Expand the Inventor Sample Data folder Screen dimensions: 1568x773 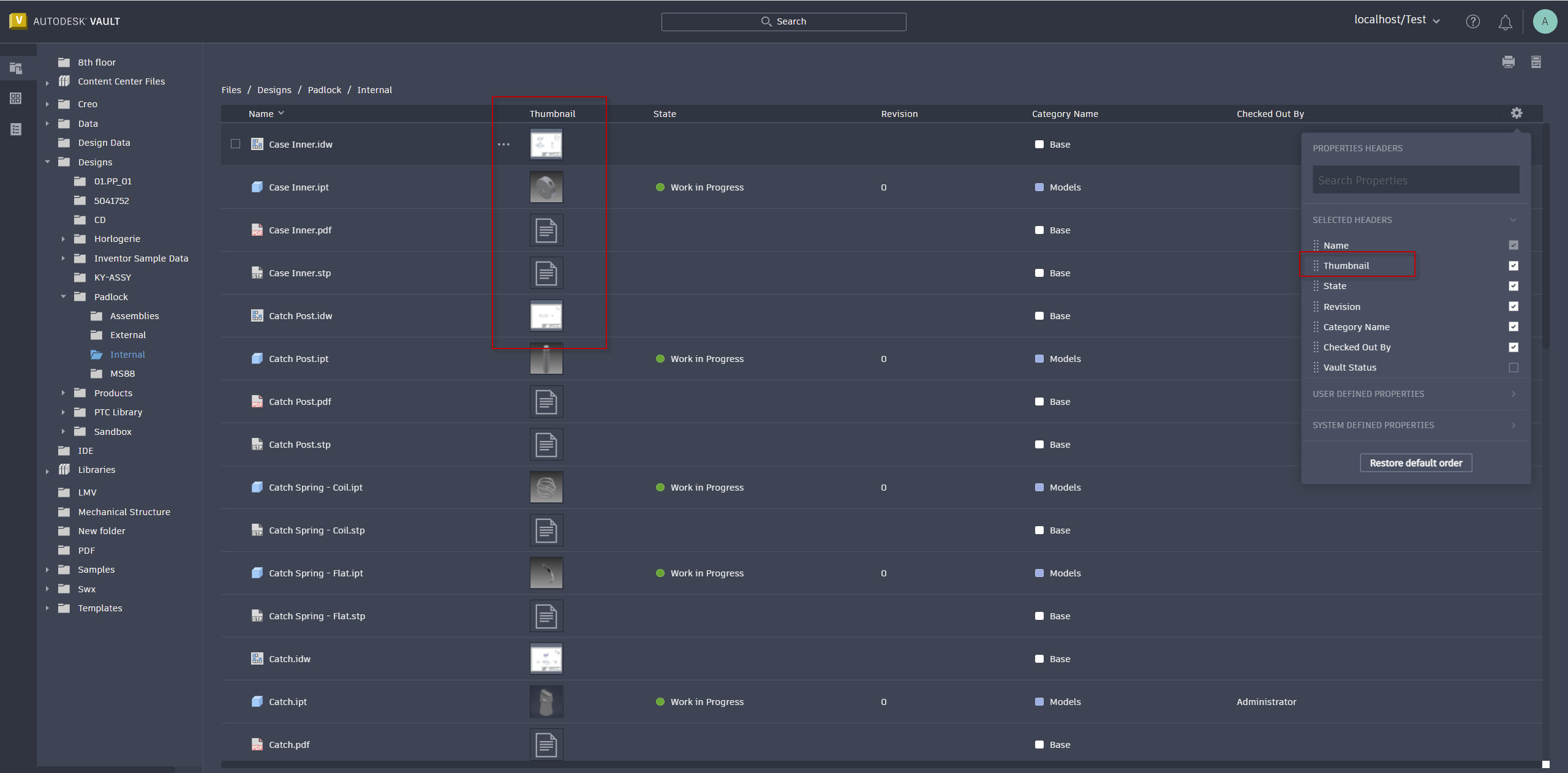(64, 258)
